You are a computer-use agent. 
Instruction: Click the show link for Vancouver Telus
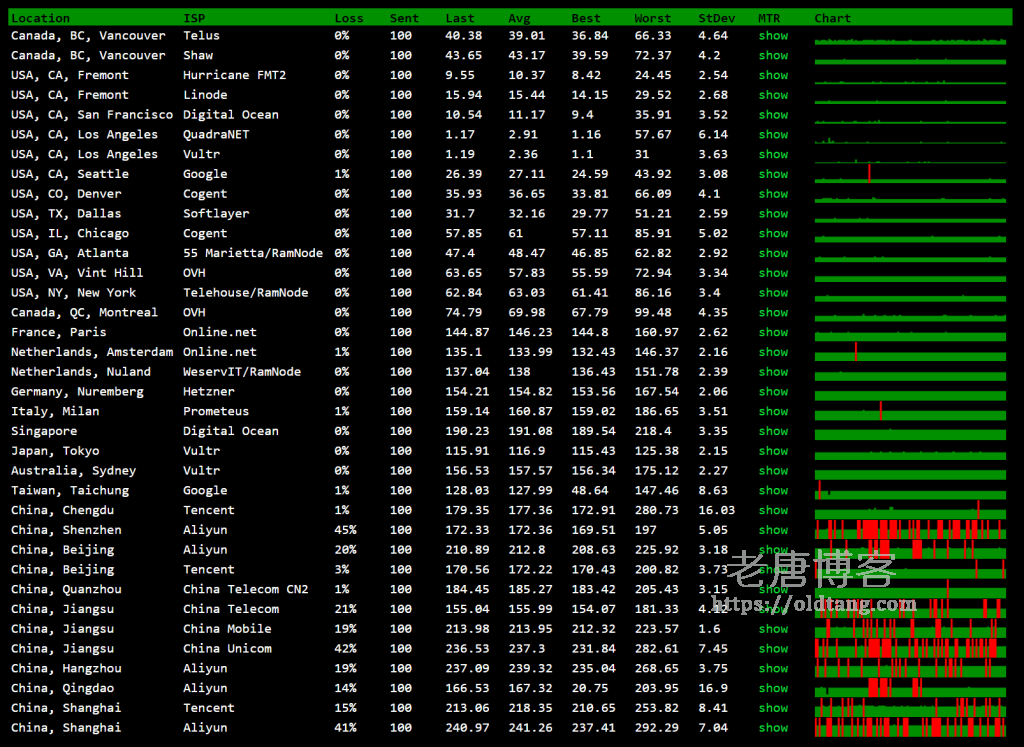pos(773,36)
